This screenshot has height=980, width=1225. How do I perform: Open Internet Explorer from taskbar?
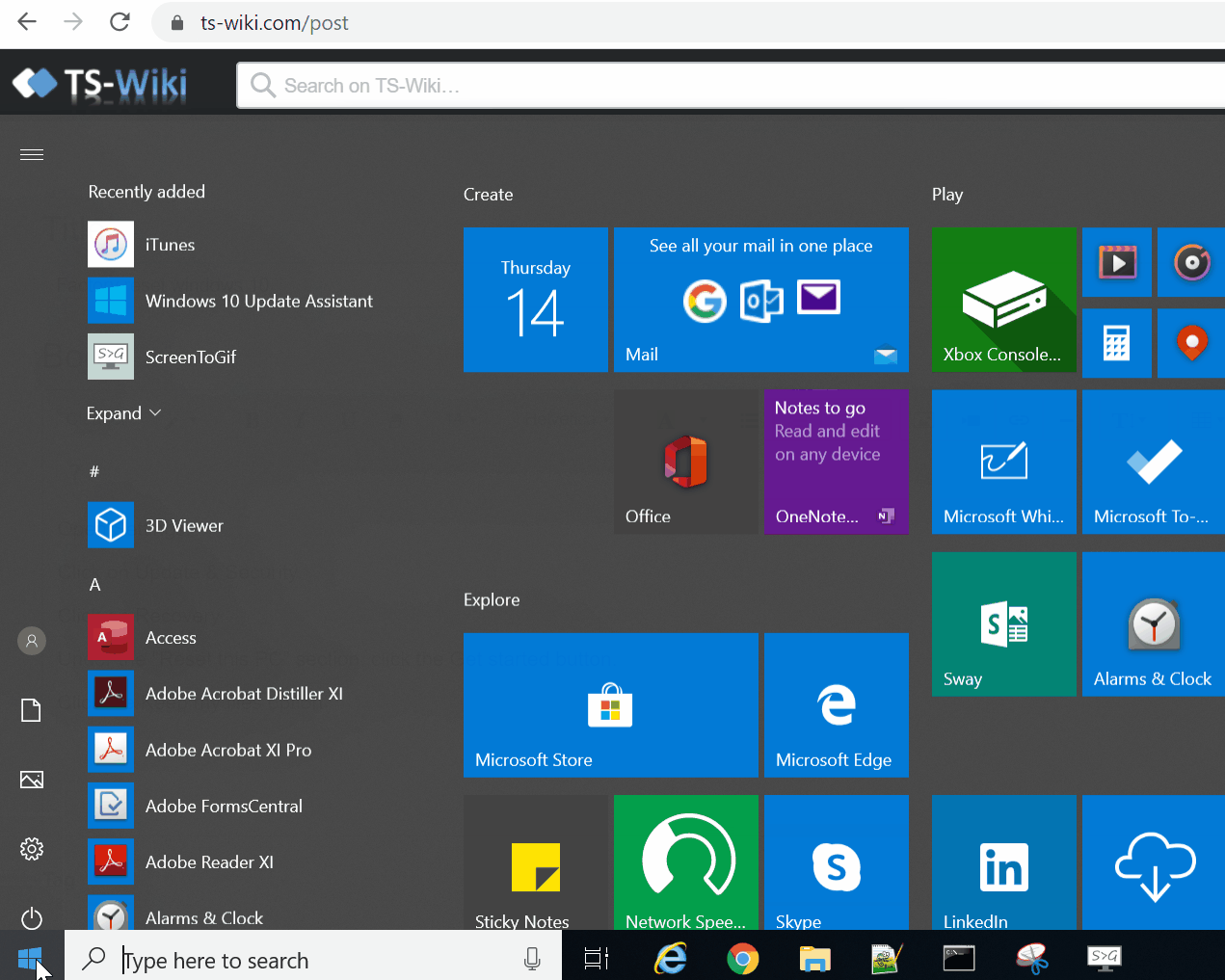coord(671,958)
